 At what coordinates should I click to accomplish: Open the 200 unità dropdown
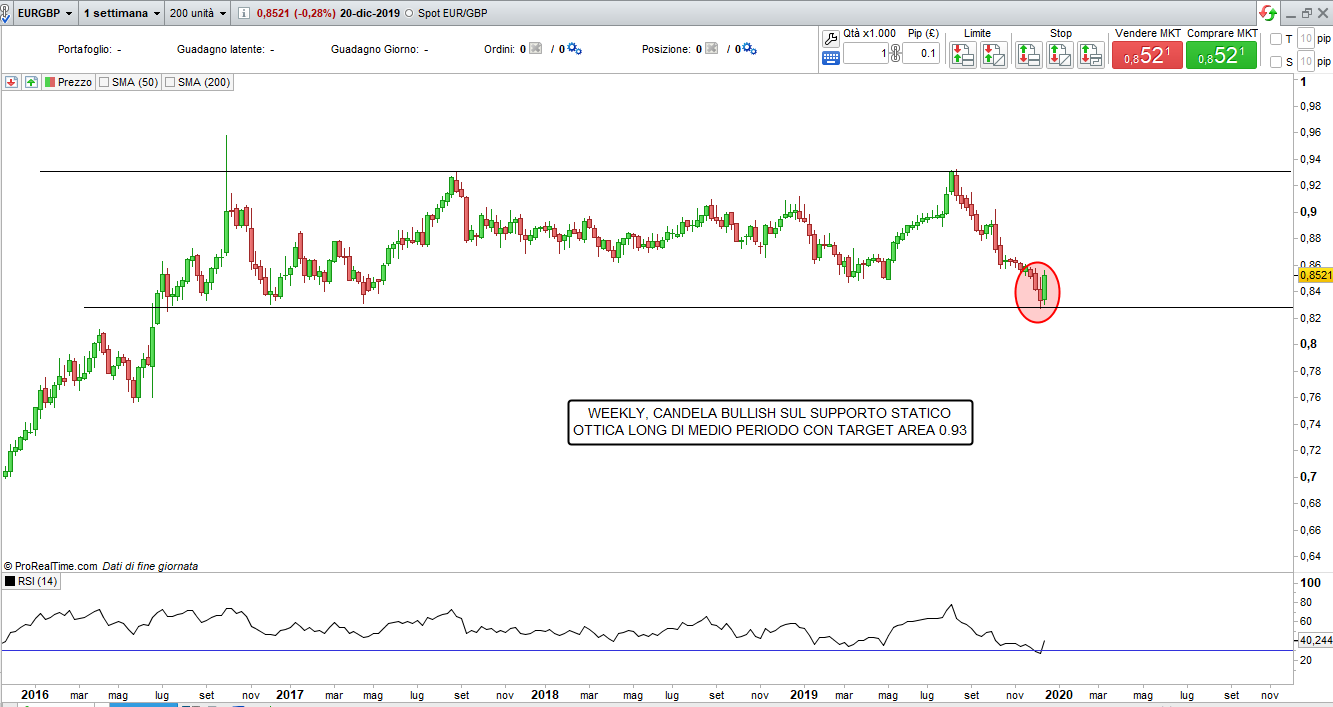pyautogui.click(x=198, y=14)
